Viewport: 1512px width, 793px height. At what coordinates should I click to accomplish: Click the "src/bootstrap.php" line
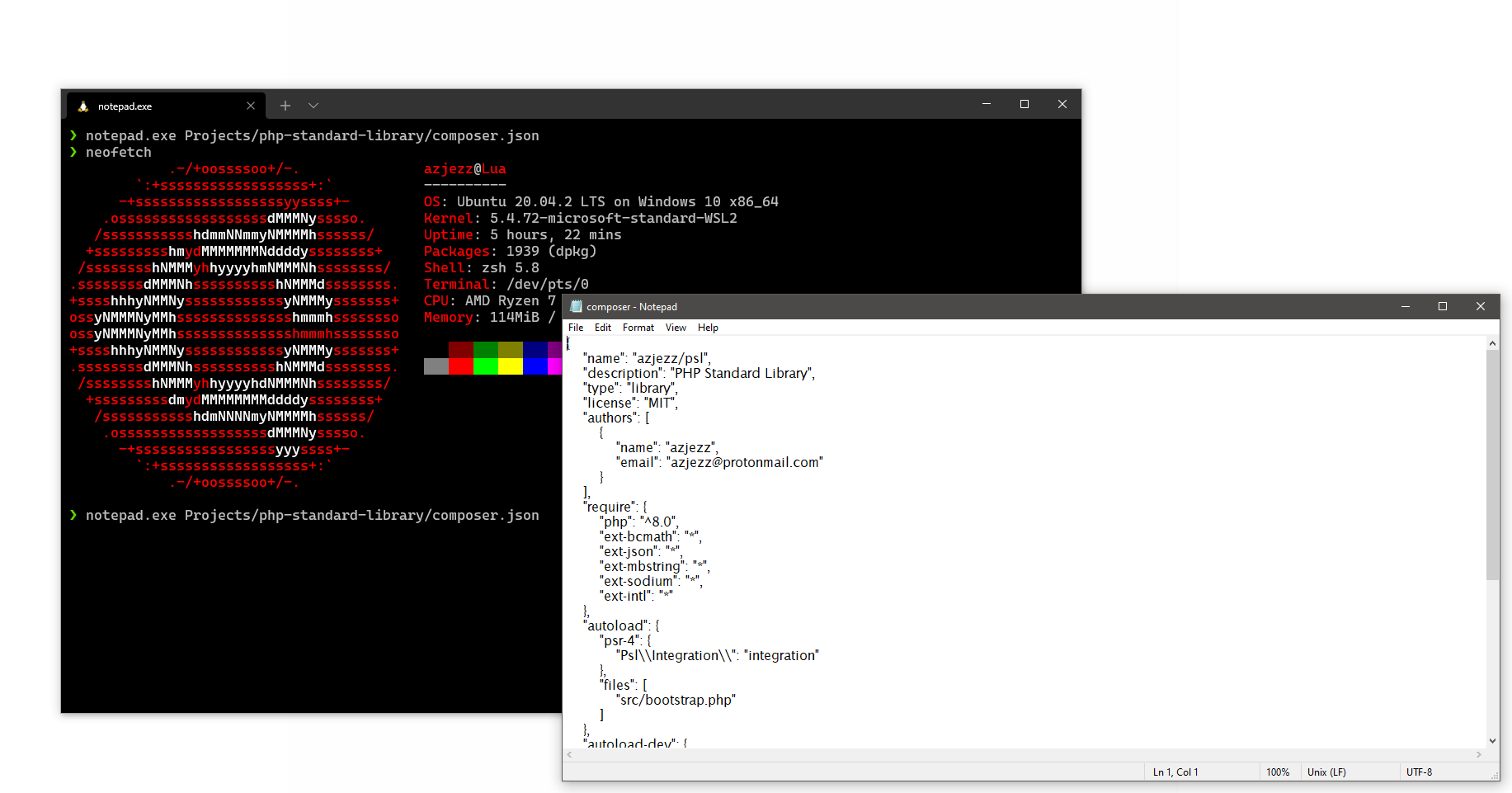(x=676, y=700)
